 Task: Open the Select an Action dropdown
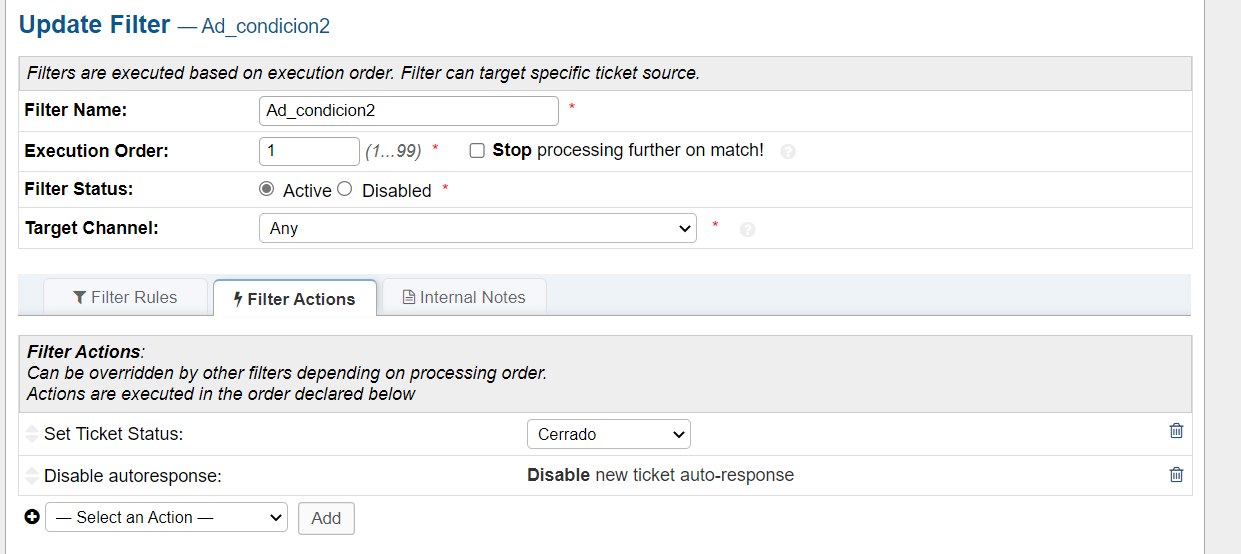click(x=166, y=517)
